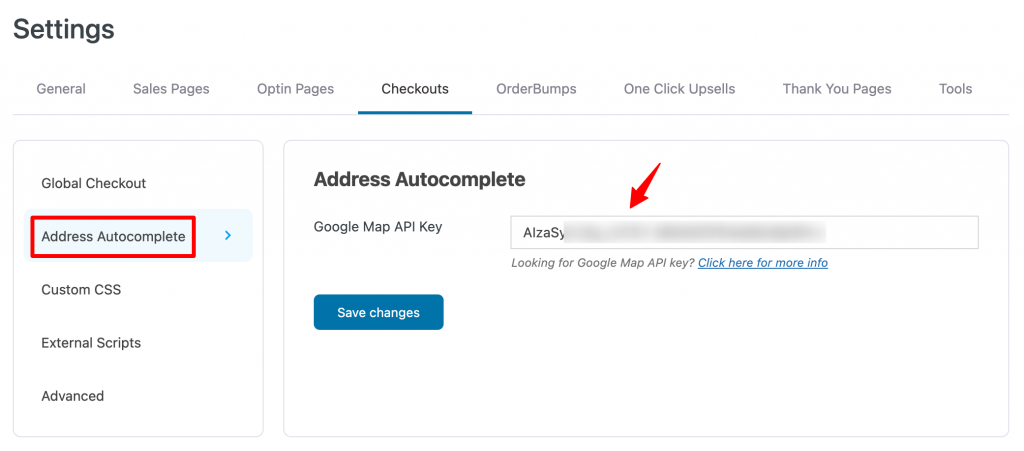Click the Address Autocomplete section heading
This screenshot has height=451, width=1024.
(419, 179)
